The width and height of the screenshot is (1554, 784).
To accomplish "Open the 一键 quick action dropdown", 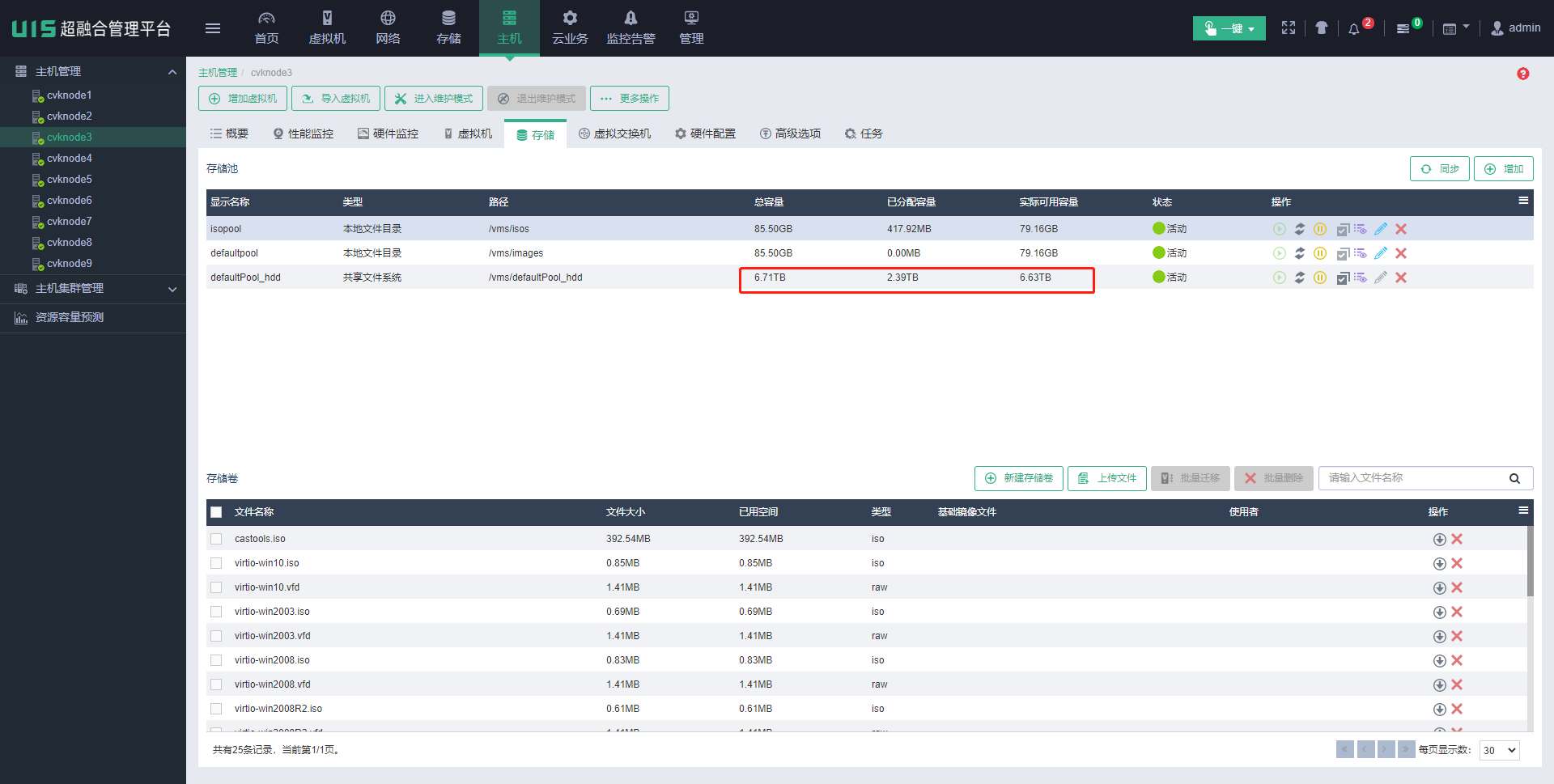I will point(1229,28).
